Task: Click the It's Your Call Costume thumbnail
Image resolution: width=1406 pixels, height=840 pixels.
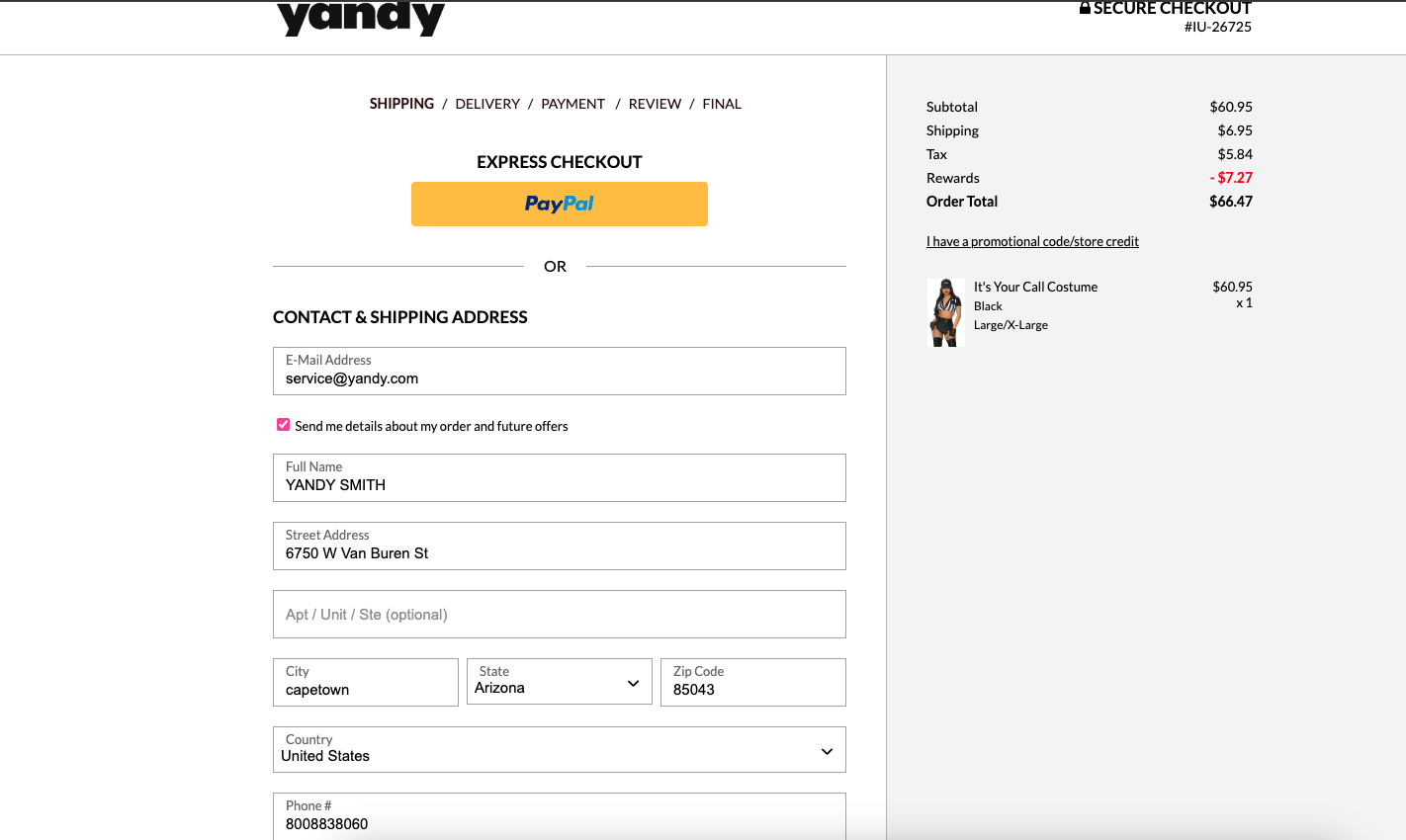Action: (945, 312)
